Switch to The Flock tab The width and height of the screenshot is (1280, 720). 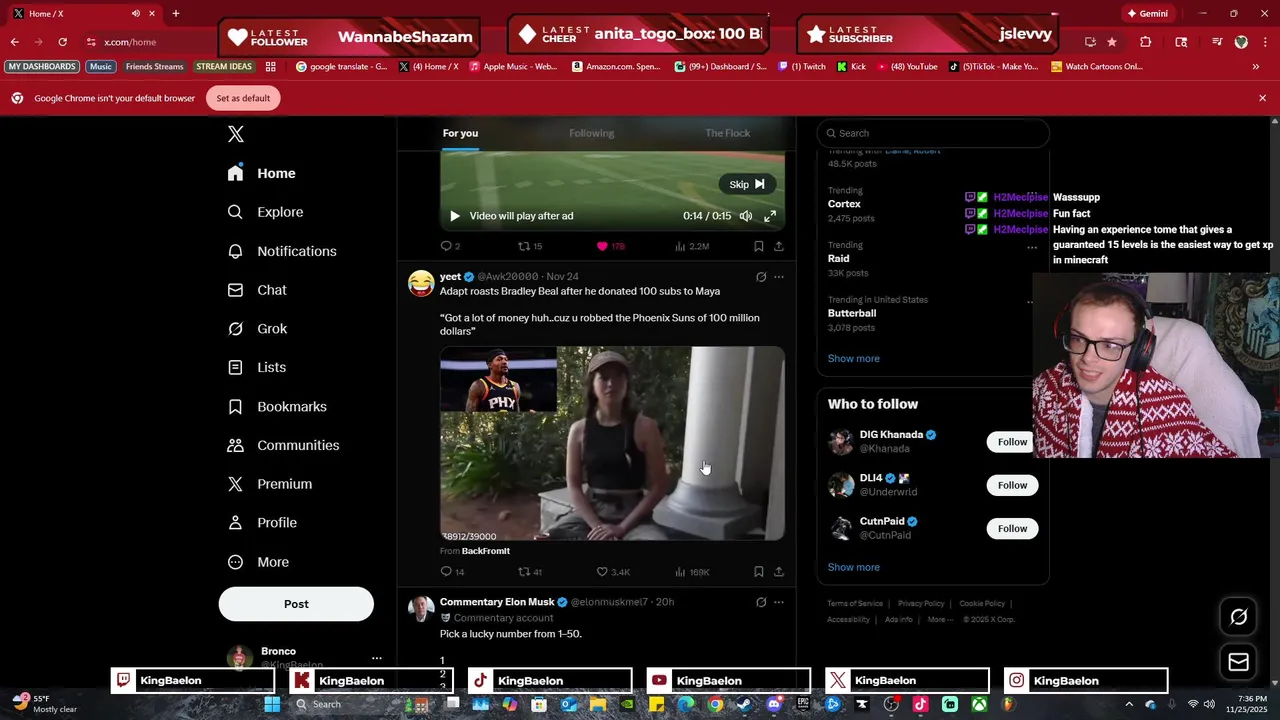pyautogui.click(x=727, y=133)
